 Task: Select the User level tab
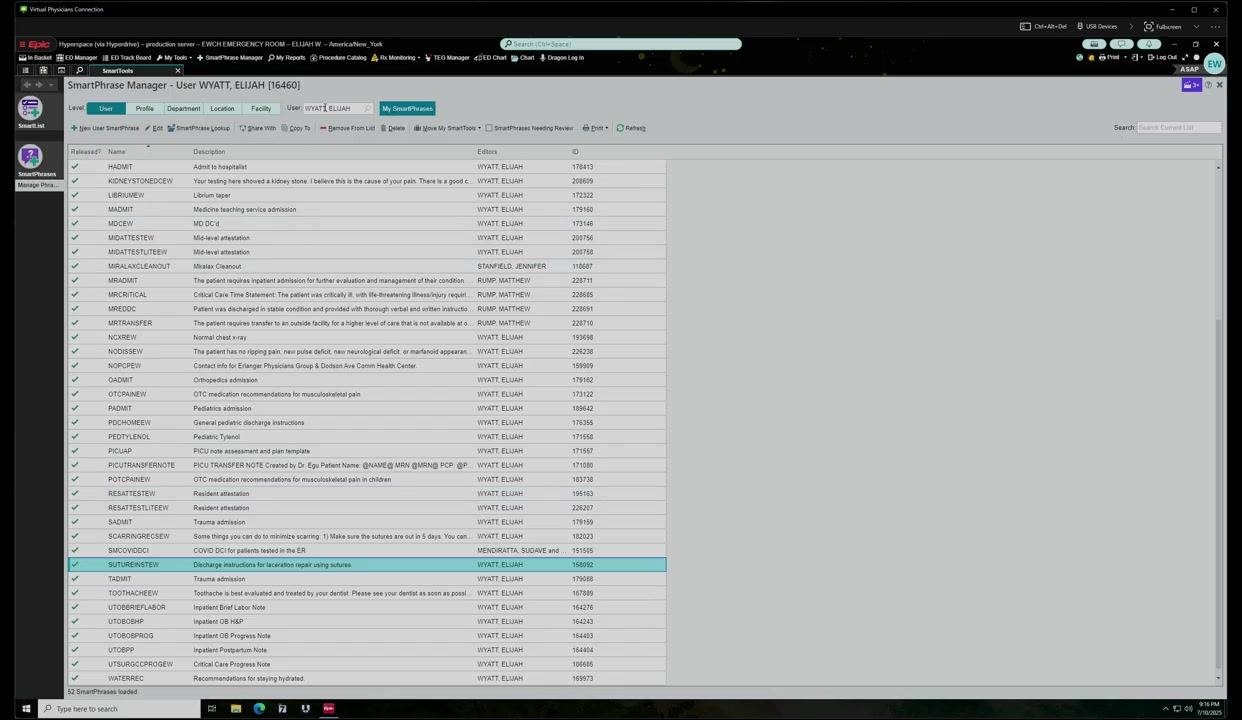106,108
